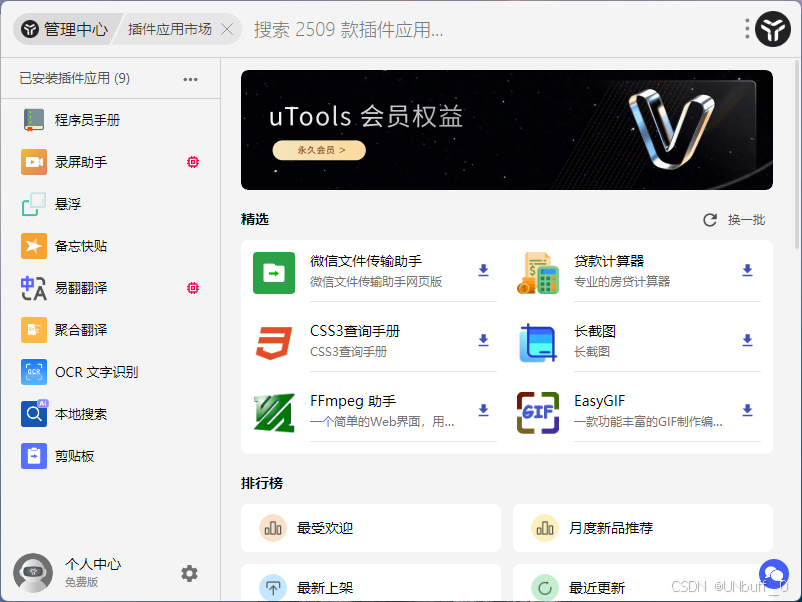Image resolution: width=802 pixels, height=602 pixels.
Task: Open the 最新上架 list
Action: (371, 583)
